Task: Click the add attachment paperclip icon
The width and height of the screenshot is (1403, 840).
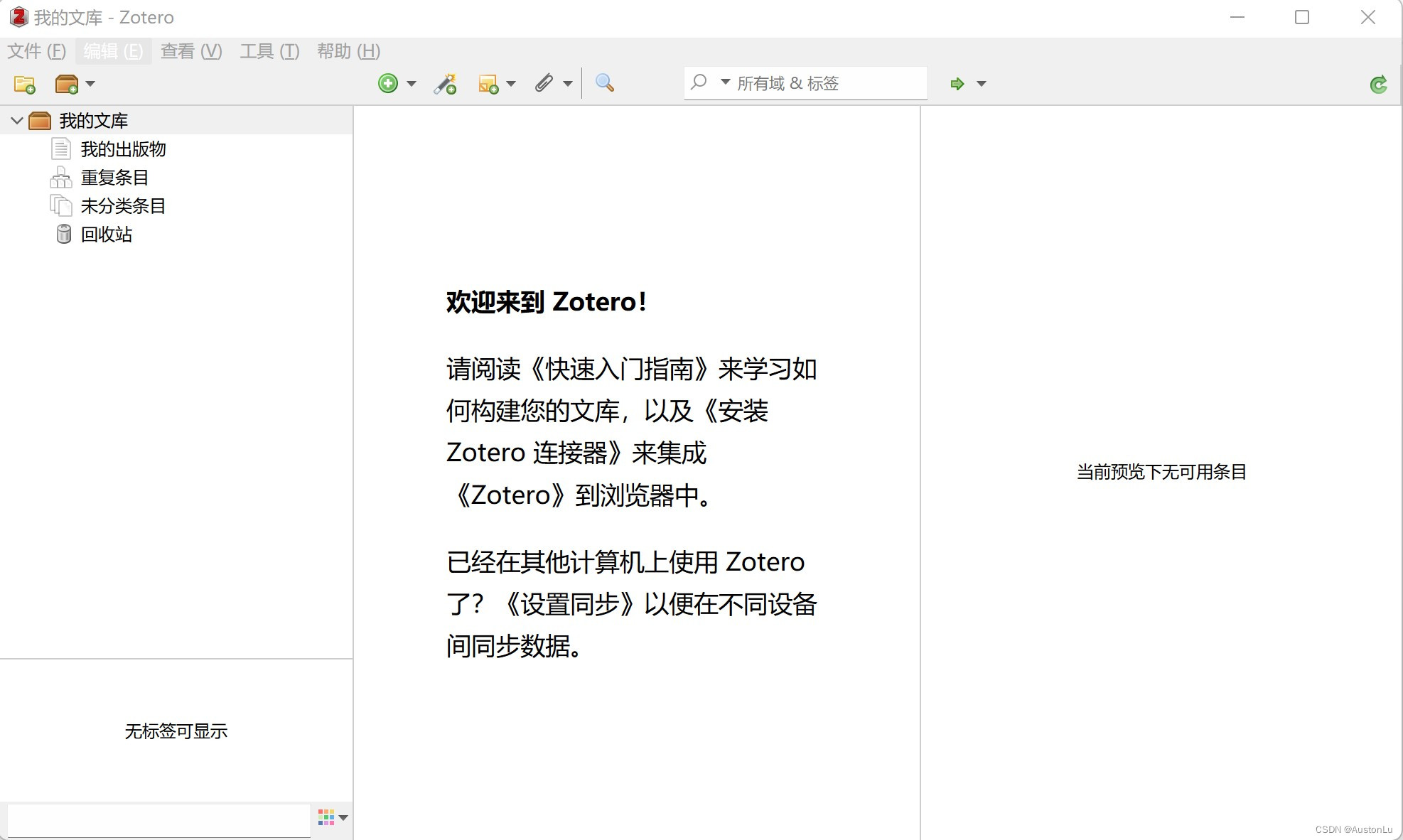Action: coord(544,83)
